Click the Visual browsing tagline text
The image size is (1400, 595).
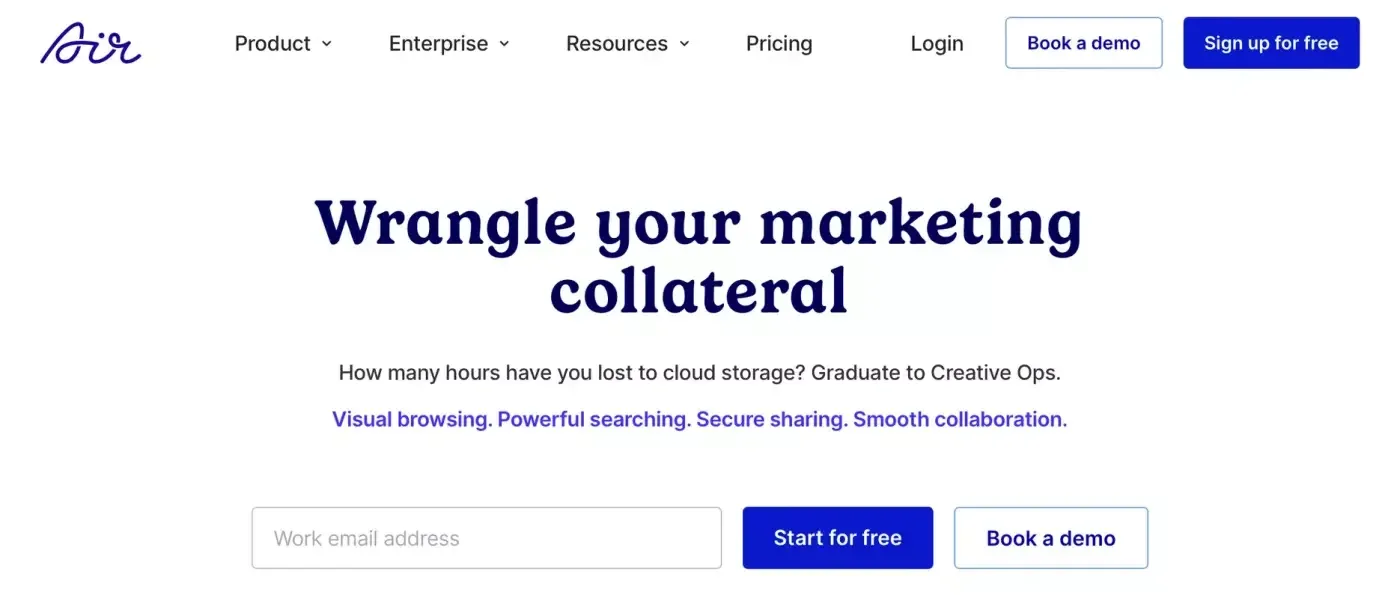point(412,419)
